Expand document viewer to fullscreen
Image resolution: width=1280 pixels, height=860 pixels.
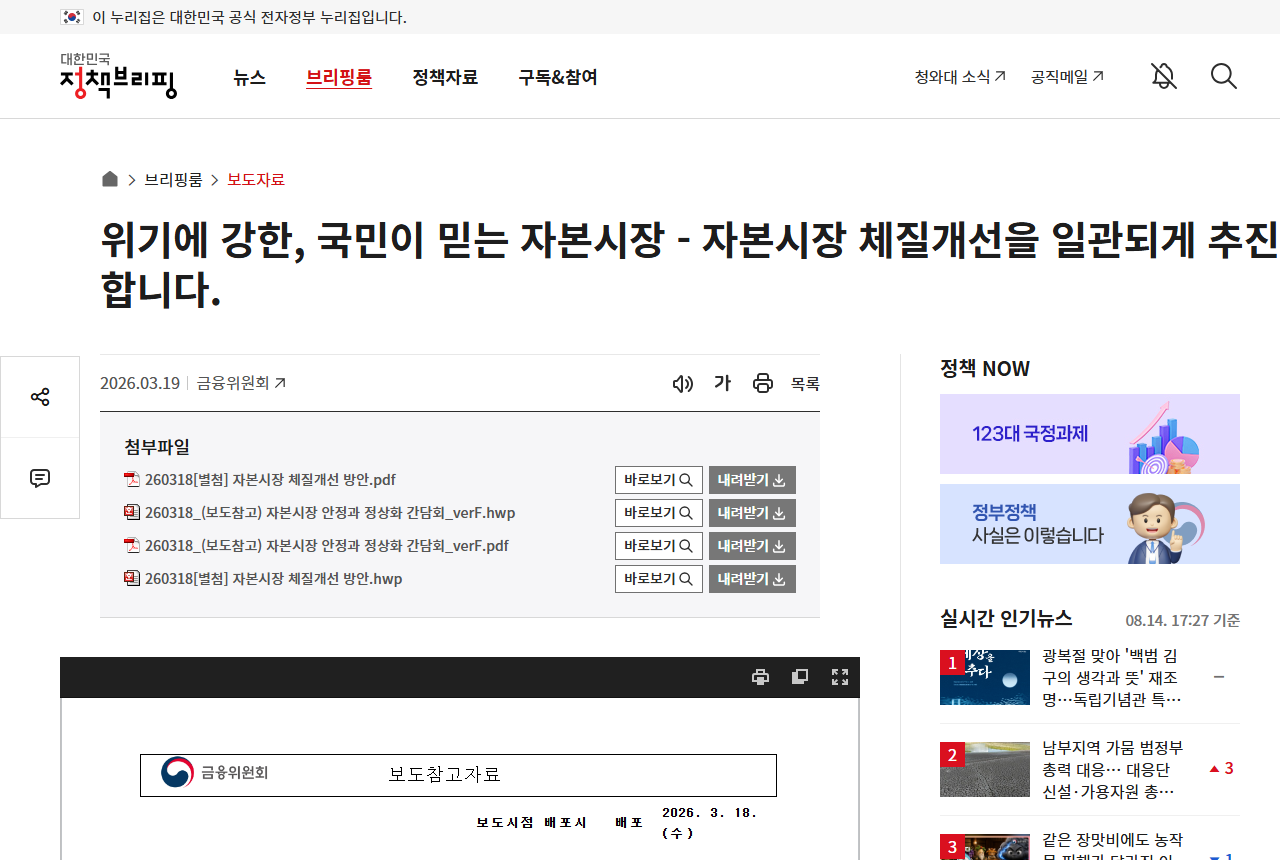[x=840, y=677]
